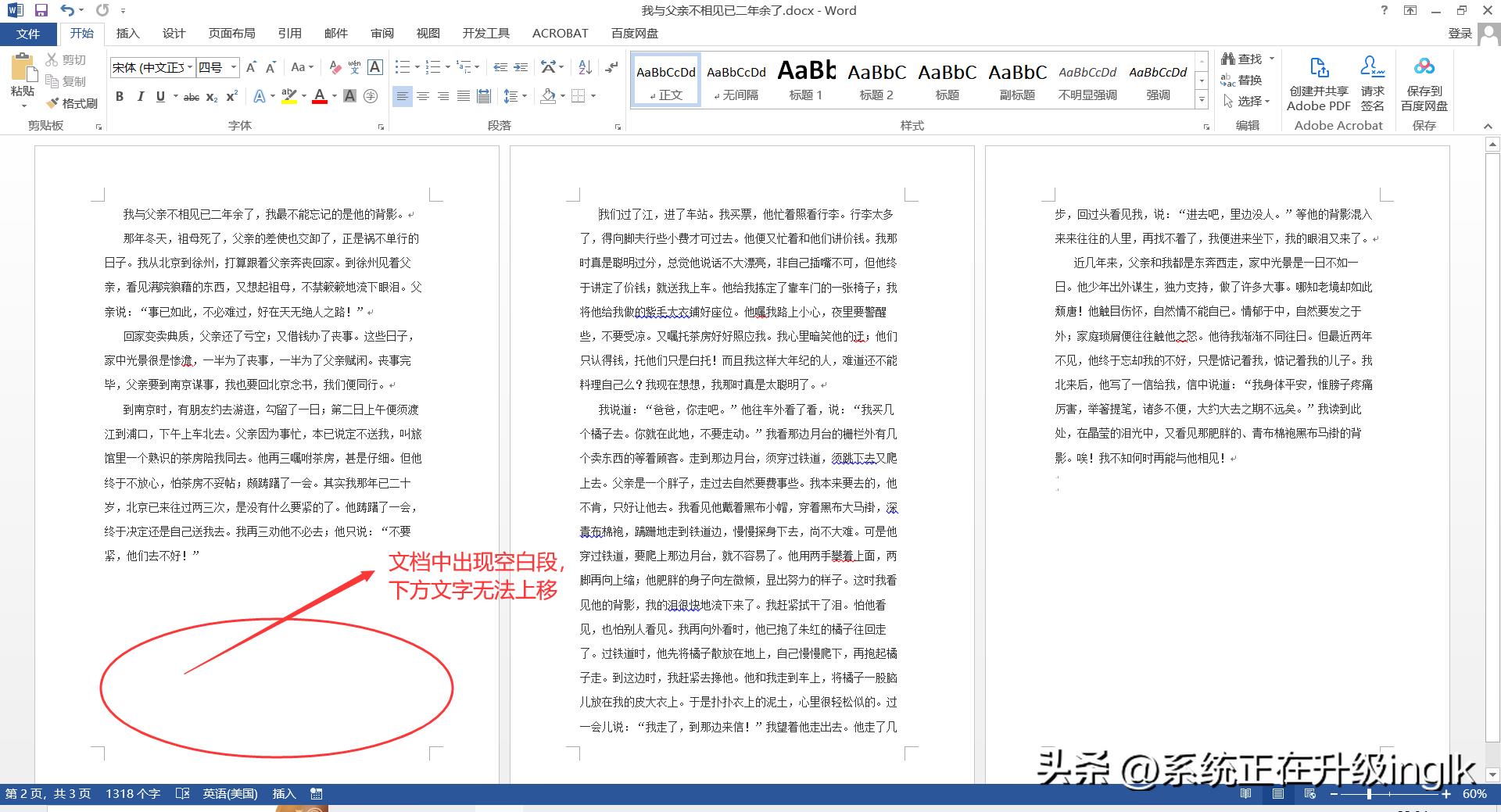The image size is (1501, 812).
Task: Click the Cut (剪切) button
Action: coord(66,59)
